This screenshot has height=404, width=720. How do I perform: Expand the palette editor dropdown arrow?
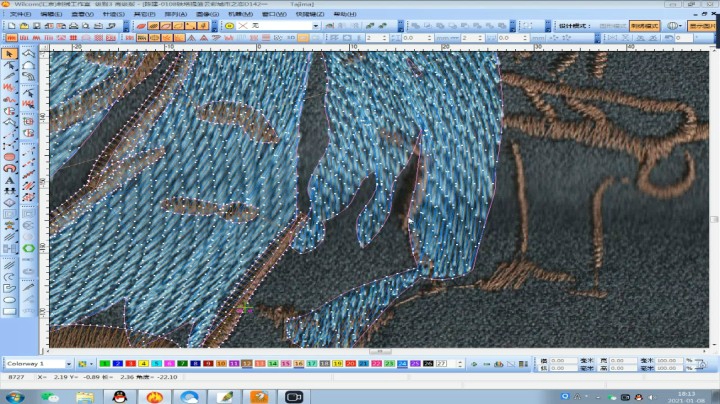(x=91, y=364)
